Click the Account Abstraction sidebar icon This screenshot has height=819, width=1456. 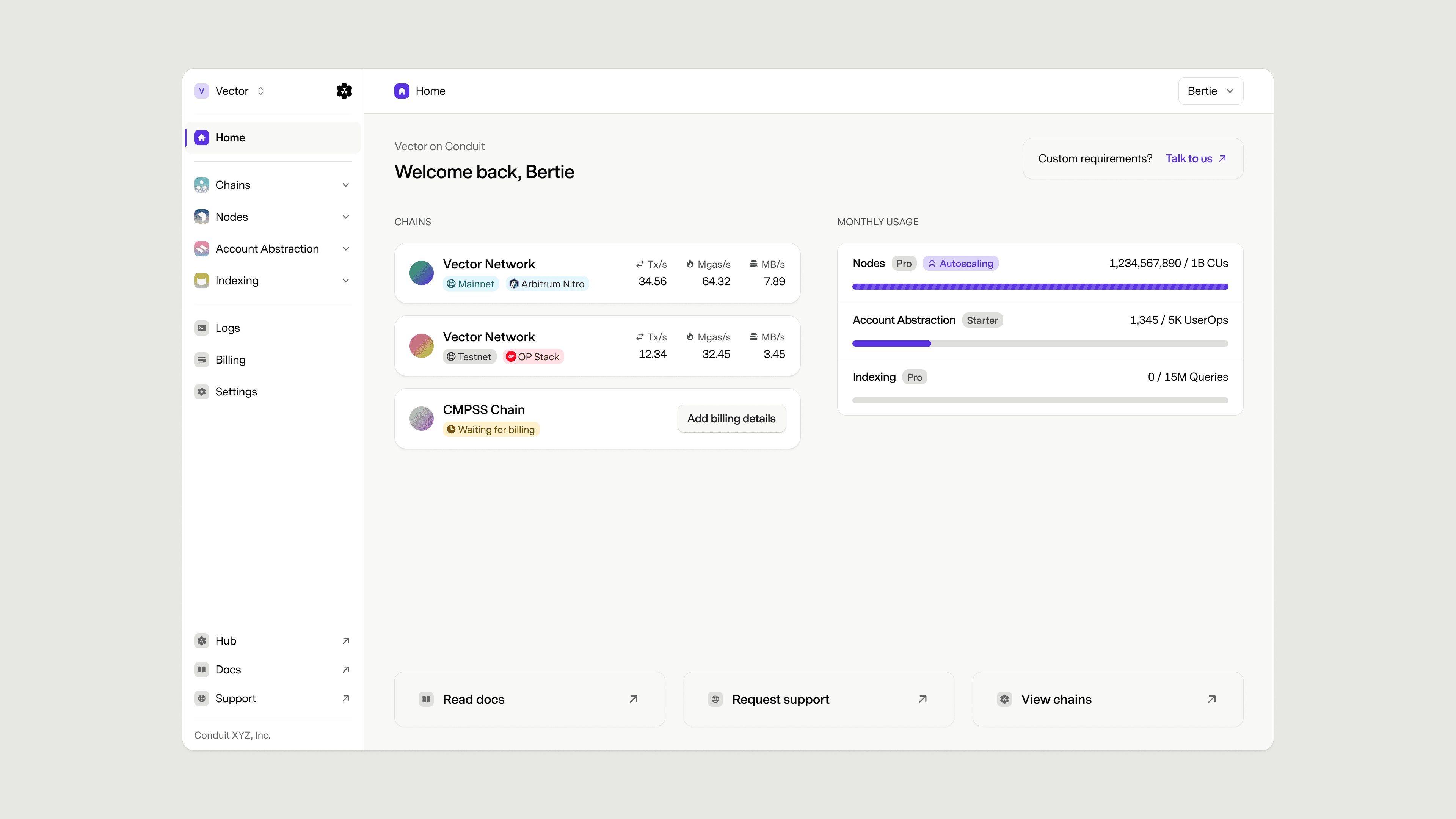pyautogui.click(x=202, y=249)
